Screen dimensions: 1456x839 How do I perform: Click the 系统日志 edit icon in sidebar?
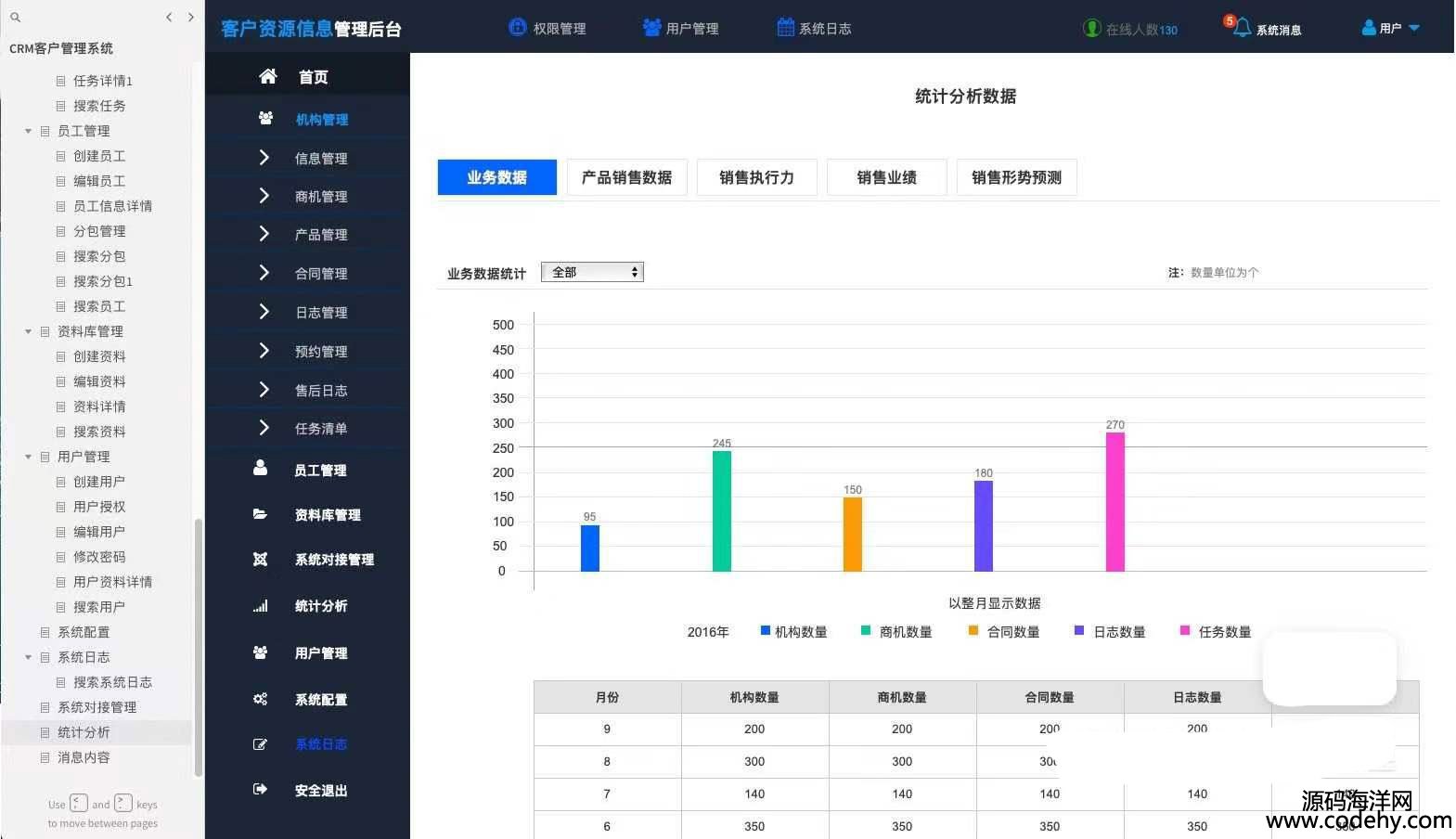click(x=260, y=744)
